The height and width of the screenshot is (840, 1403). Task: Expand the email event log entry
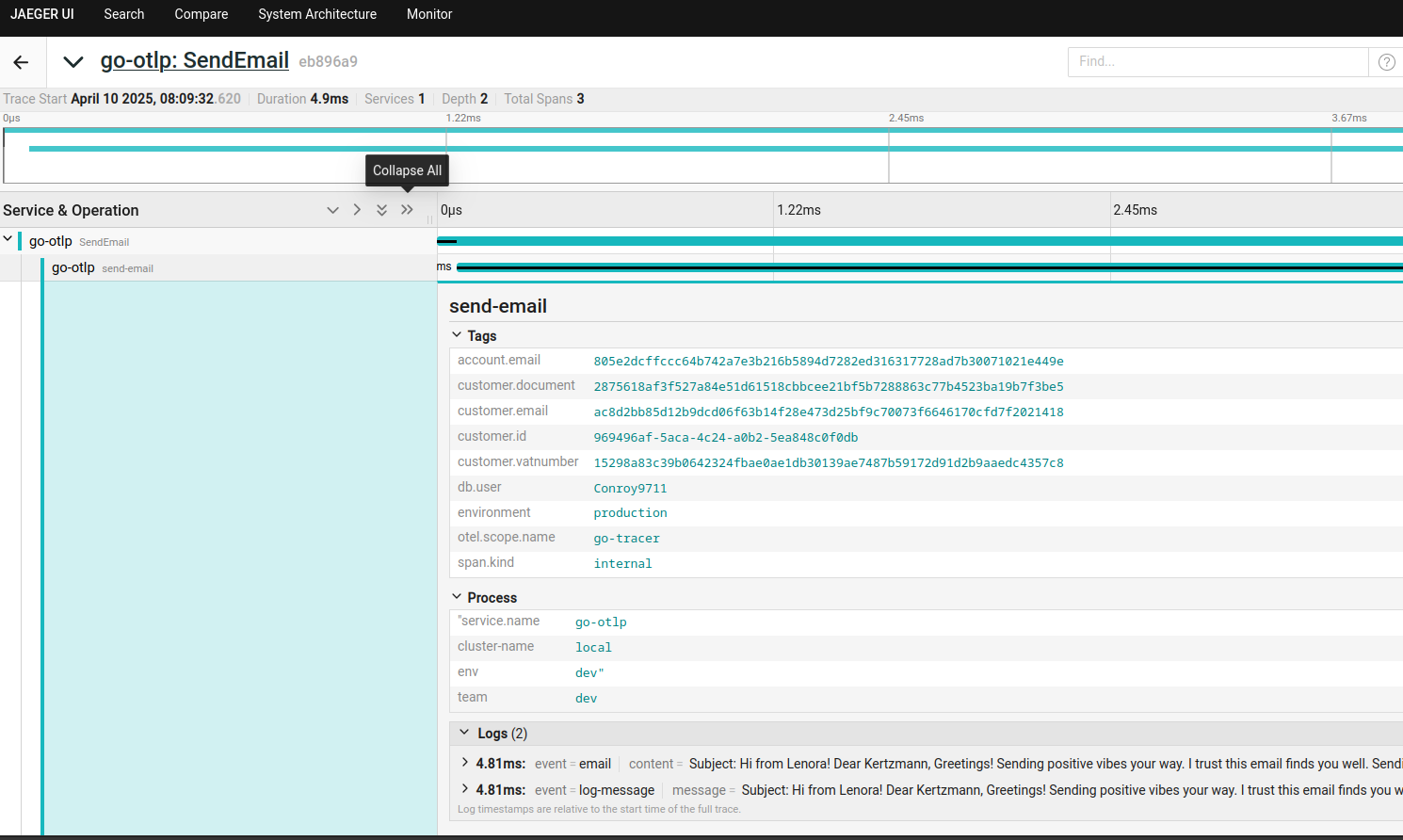click(x=465, y=763)
